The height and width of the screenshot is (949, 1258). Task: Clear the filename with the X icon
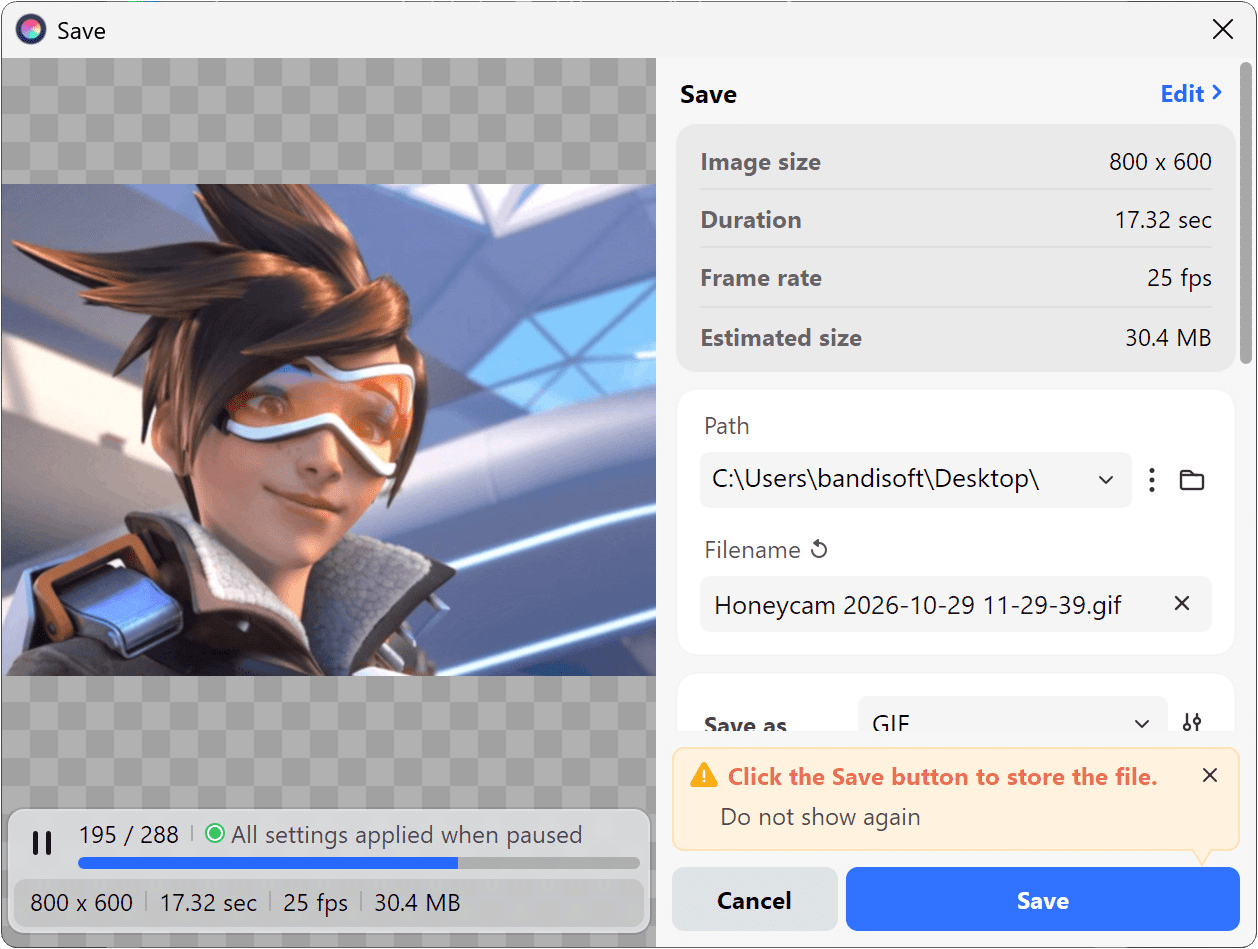pos(1182,604)
